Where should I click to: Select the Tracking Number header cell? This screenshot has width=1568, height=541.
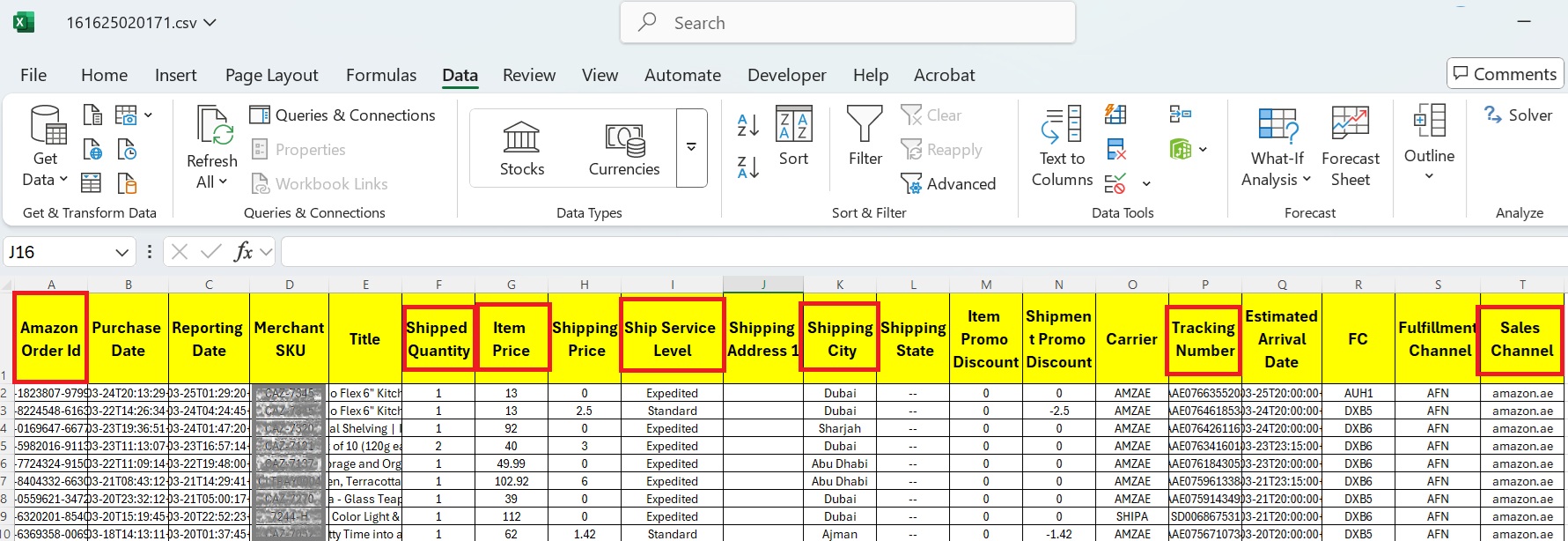click(1204, 339)
